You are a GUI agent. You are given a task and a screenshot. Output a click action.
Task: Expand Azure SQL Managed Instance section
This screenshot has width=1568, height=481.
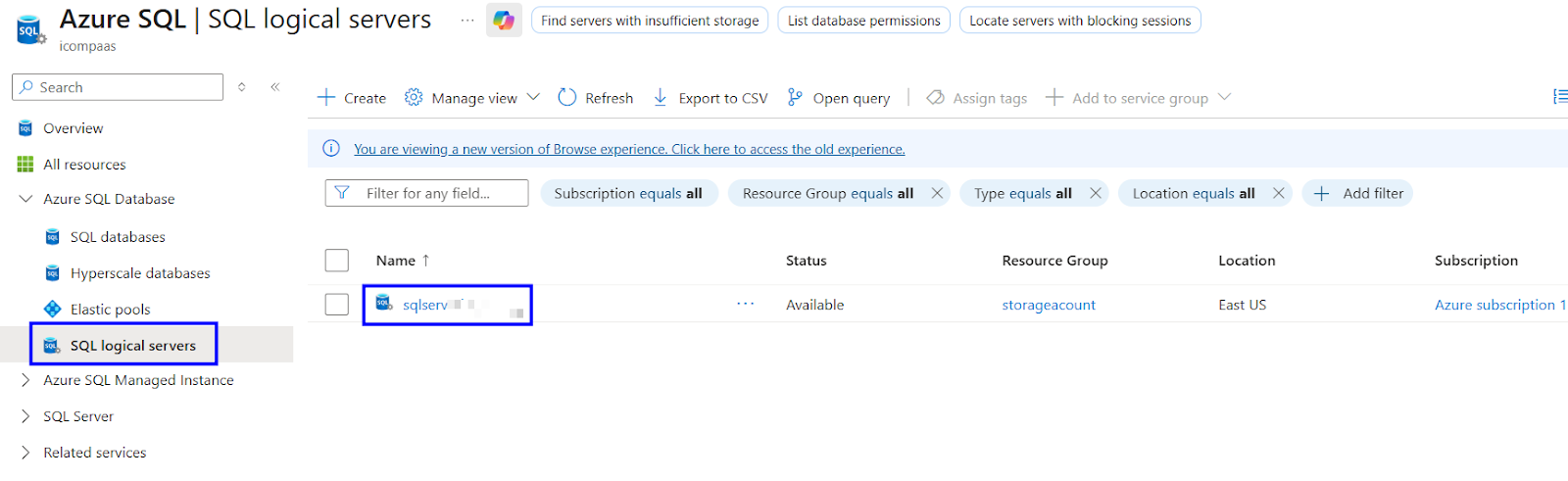25,380
